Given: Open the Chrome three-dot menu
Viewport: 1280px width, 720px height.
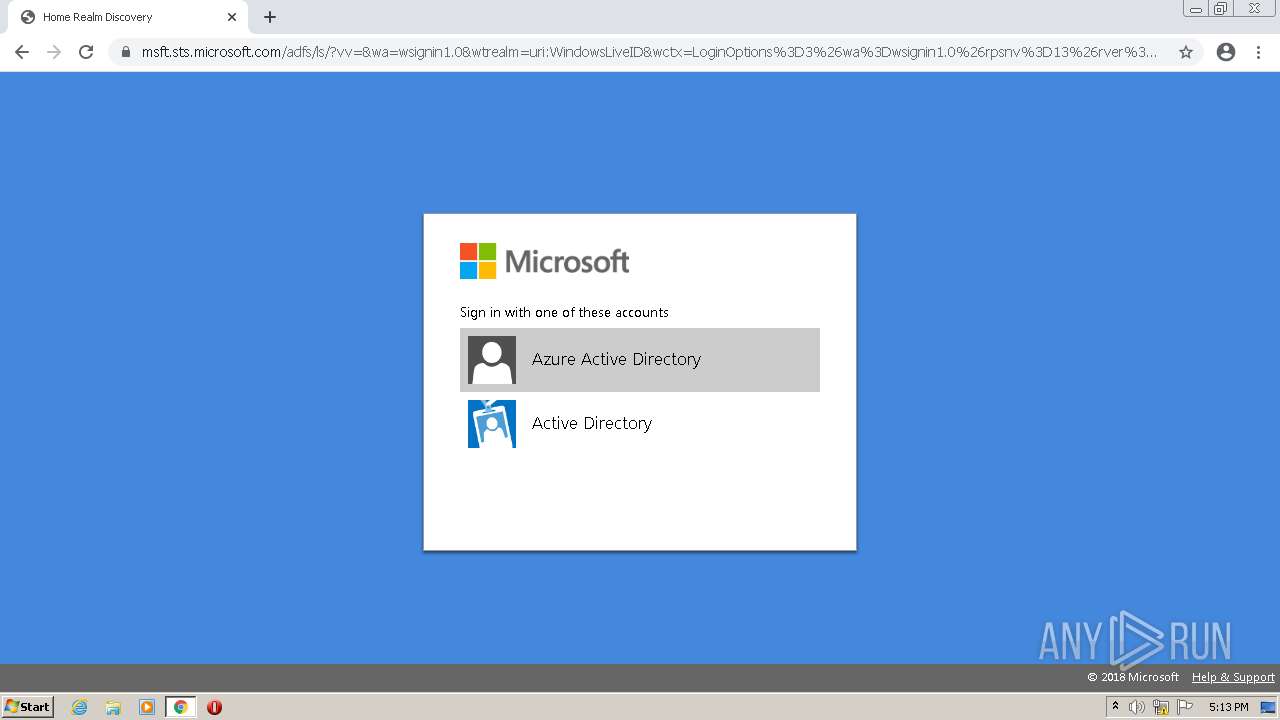Looking at the screenshot, I should [x=1259, y=52].
